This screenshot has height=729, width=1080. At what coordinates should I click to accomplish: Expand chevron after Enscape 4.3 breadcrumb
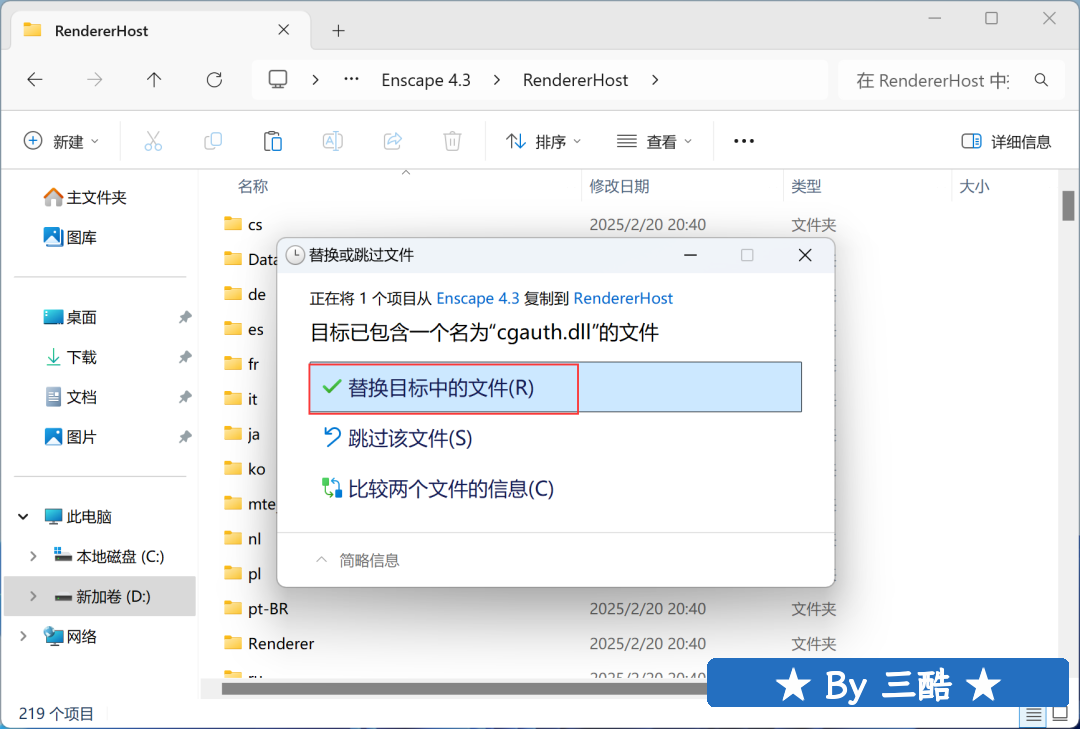point(497,80)
